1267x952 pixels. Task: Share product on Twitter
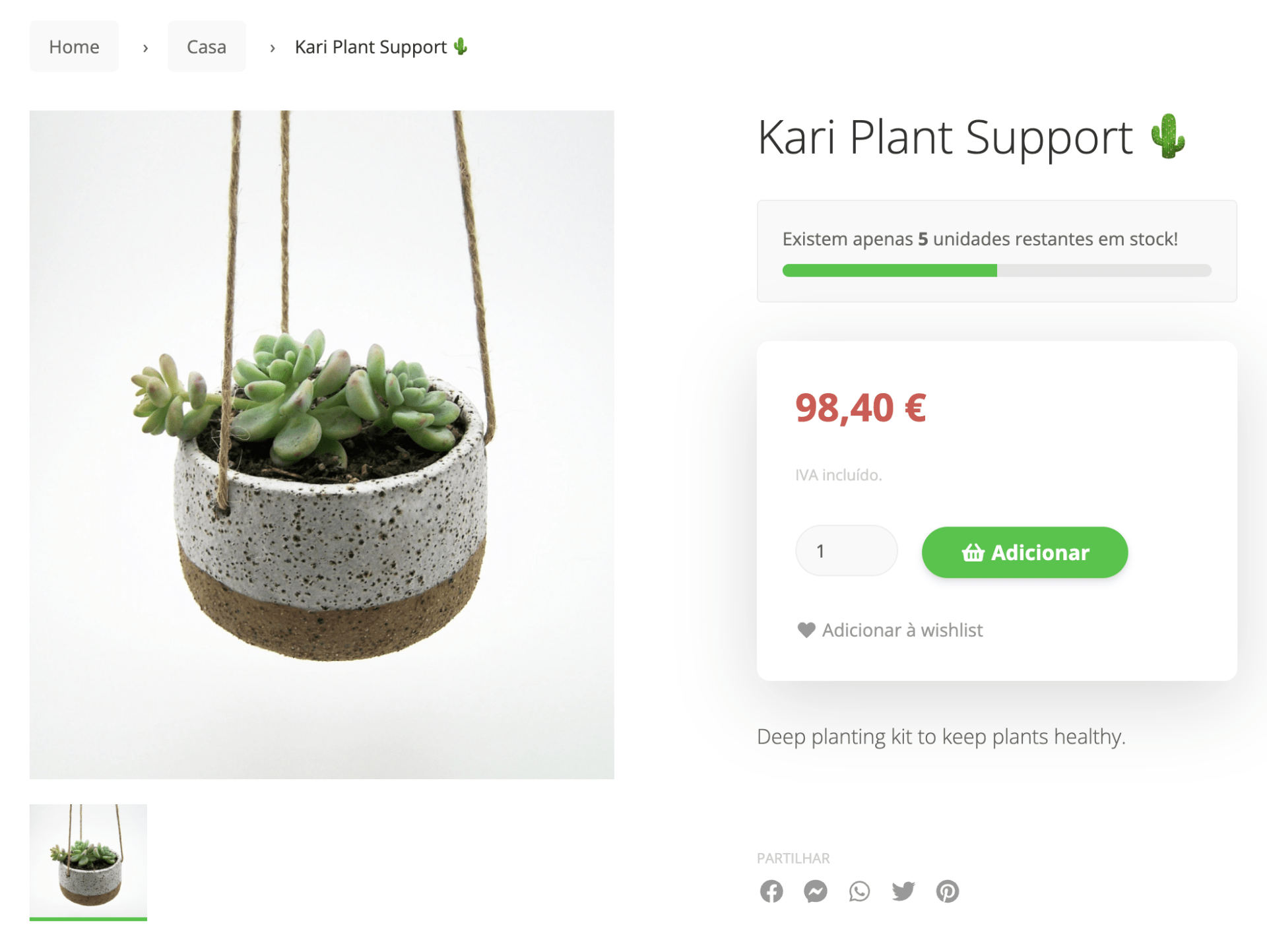click(903, 891)
